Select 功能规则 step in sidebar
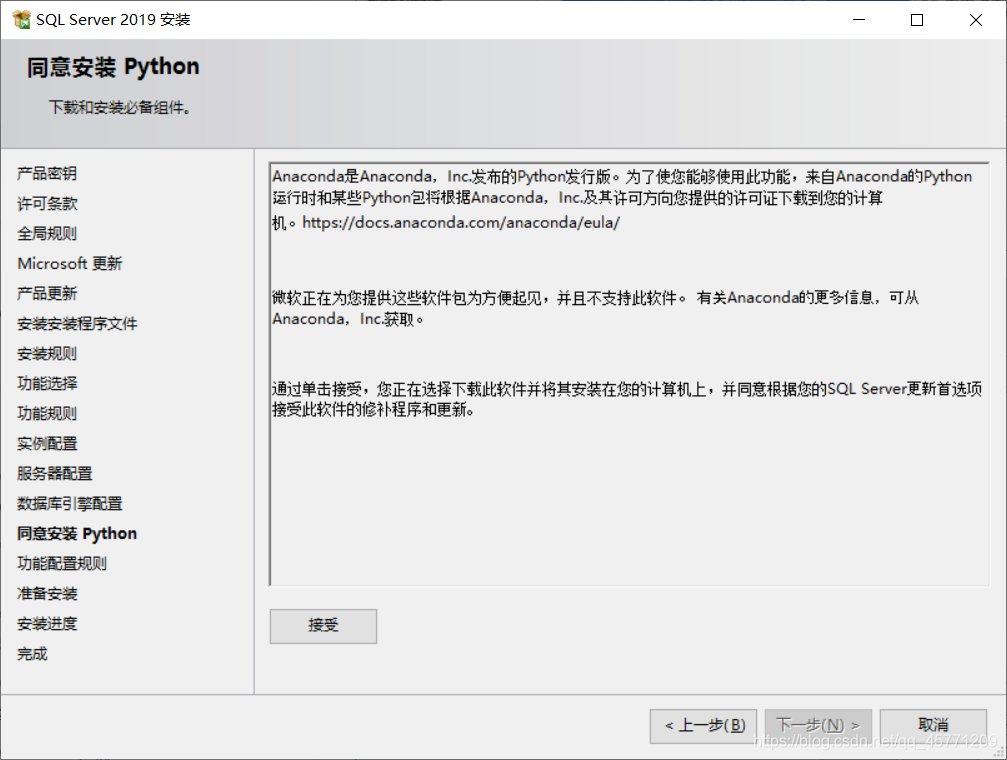Screen dimensions: 1007x760 (x=47, y=414)
